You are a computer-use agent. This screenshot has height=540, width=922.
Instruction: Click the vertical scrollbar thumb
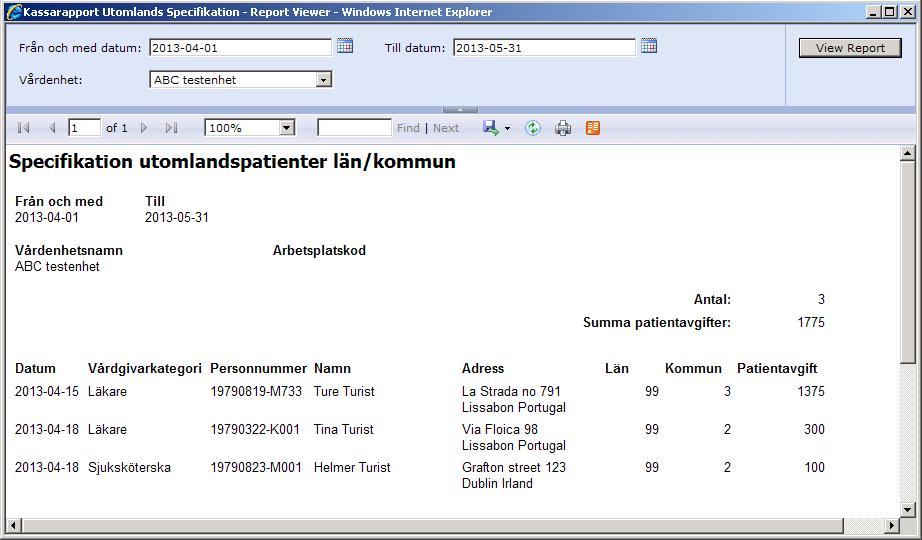(907, 262)
